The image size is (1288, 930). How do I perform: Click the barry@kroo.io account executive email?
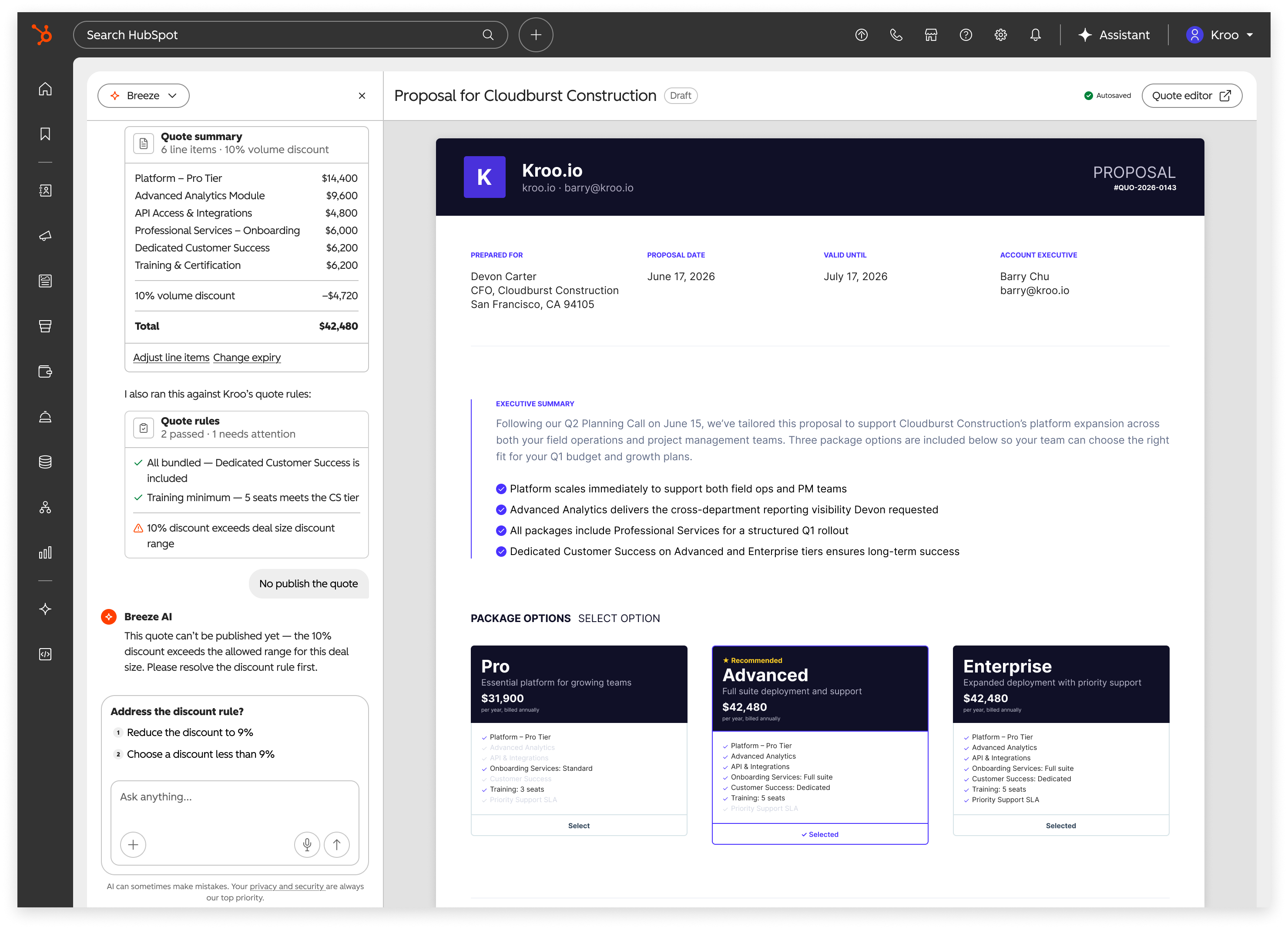click(x=1034, y=290)
